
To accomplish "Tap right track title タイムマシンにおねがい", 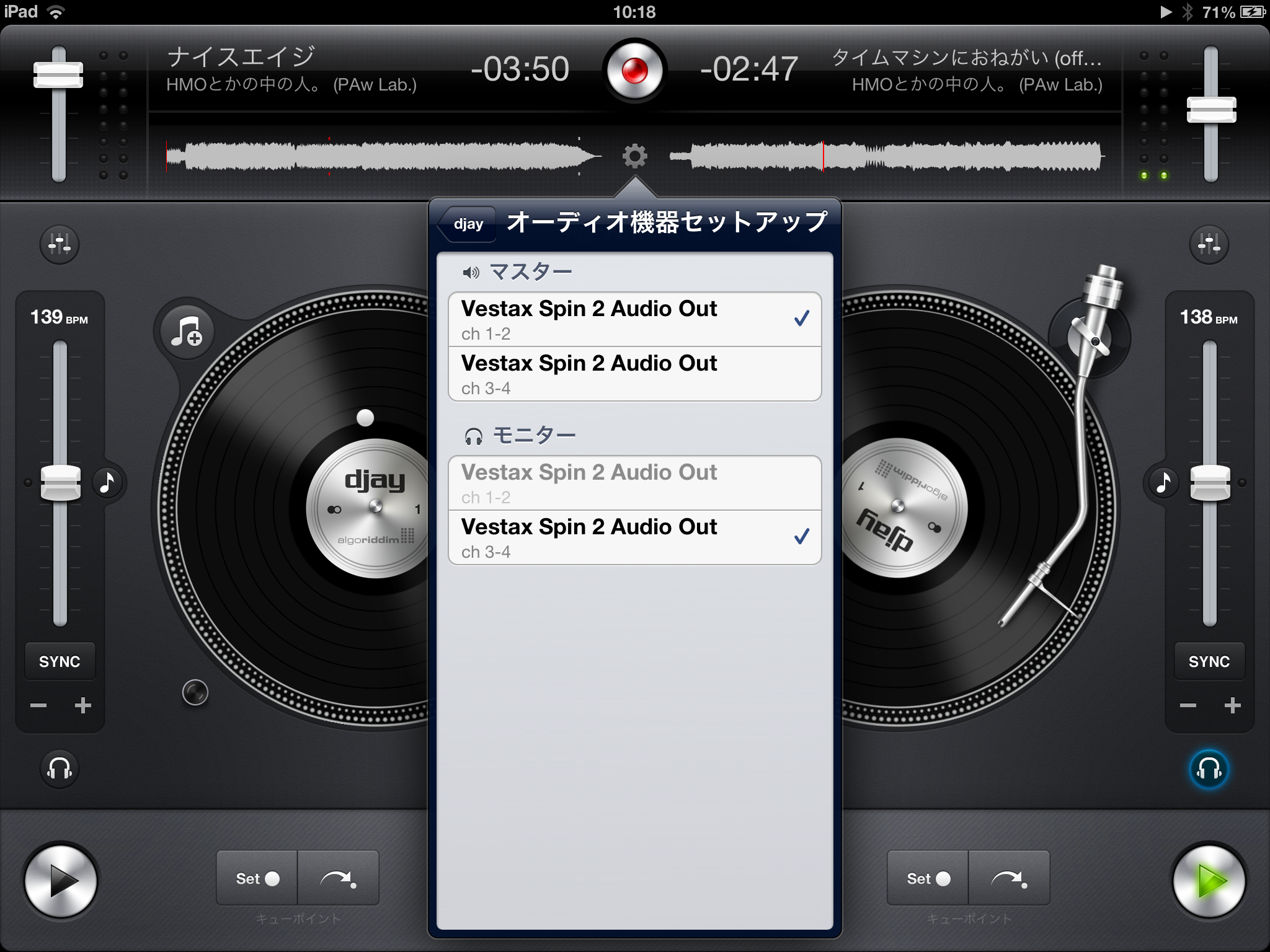I will pyautogui.click(x=967, y=58).
